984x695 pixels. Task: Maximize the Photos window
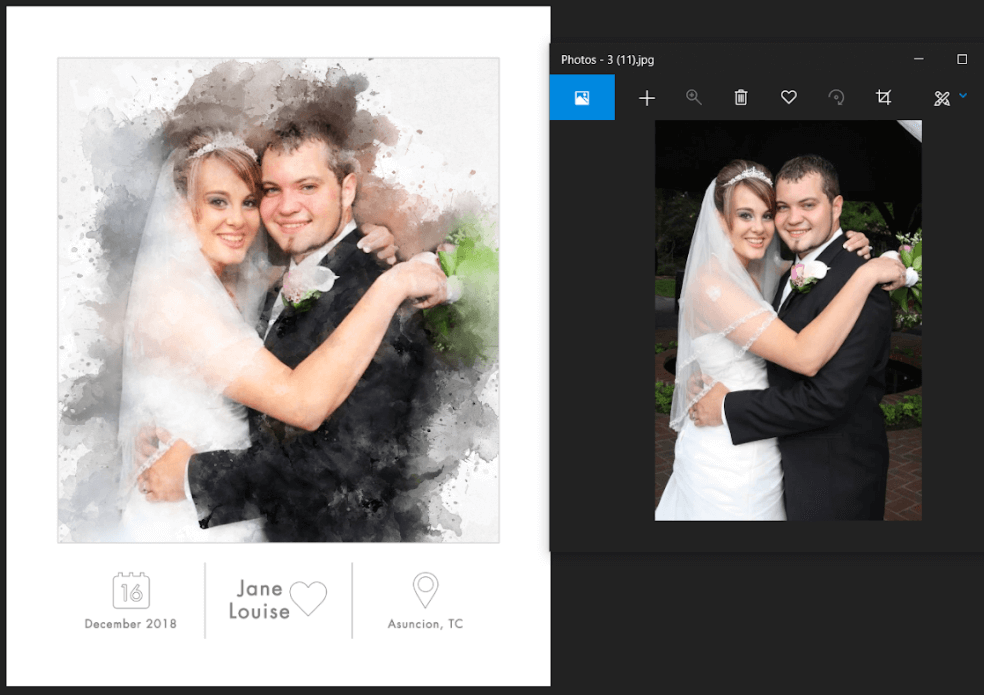[x=962, y=60]
